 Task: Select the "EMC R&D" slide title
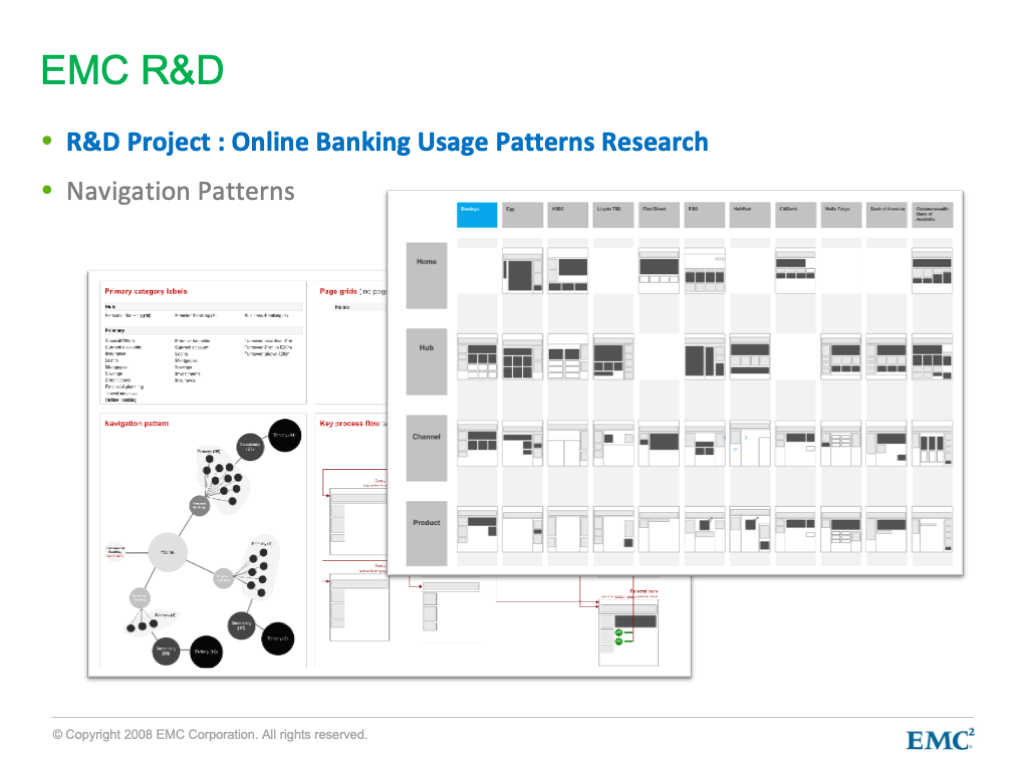[x=133, y=70]
